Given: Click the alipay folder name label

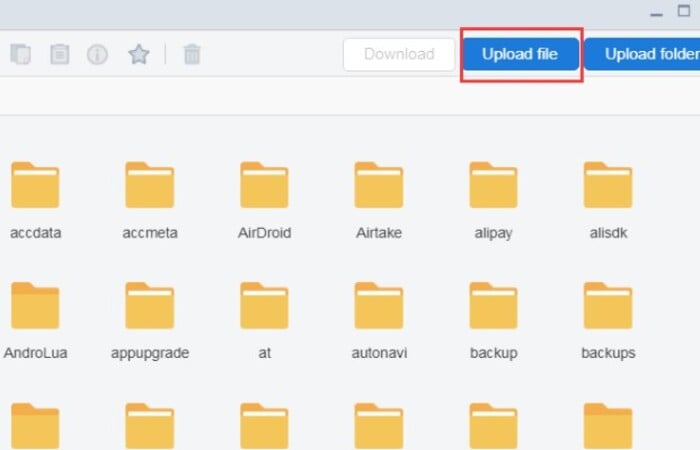Looking at the screenshot, I should (x=493, y=233).
